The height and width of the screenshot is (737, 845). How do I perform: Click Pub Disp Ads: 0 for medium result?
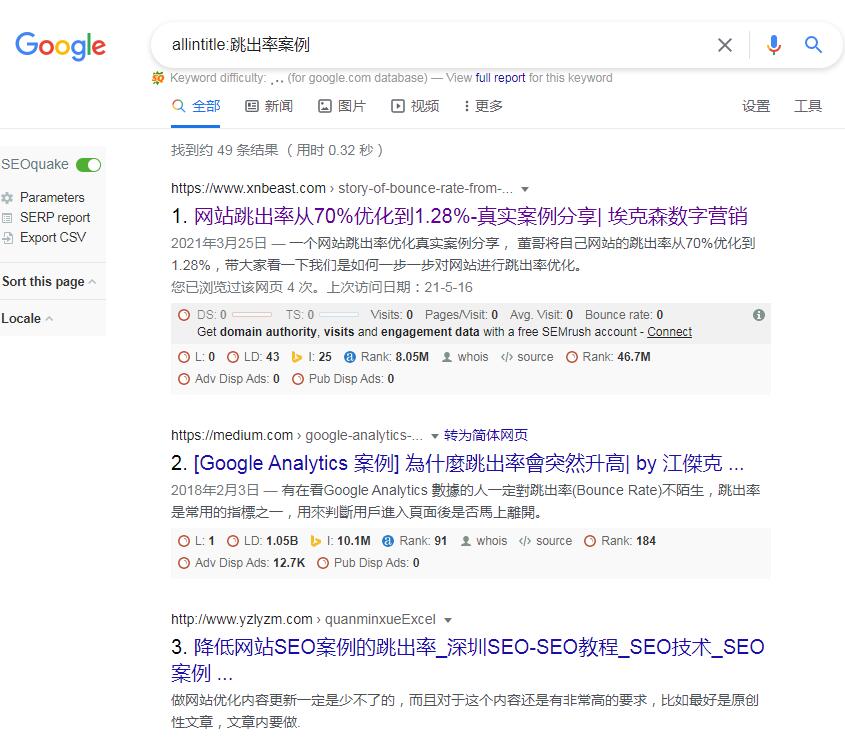coord(369,563)
